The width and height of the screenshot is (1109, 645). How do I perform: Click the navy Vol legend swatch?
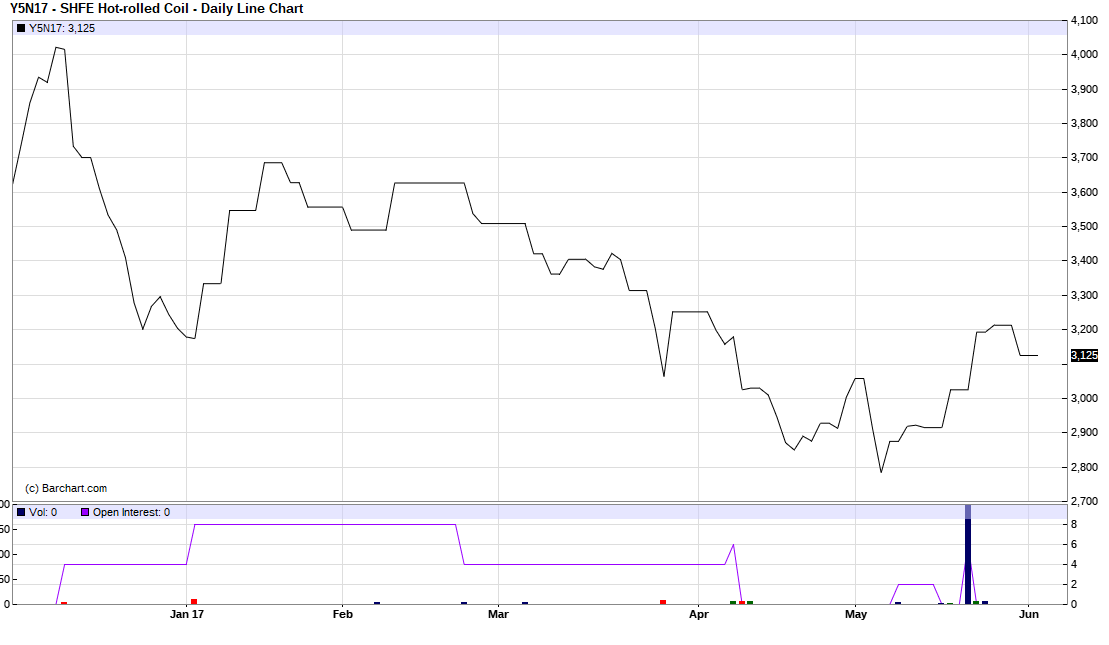coord(21,512)
